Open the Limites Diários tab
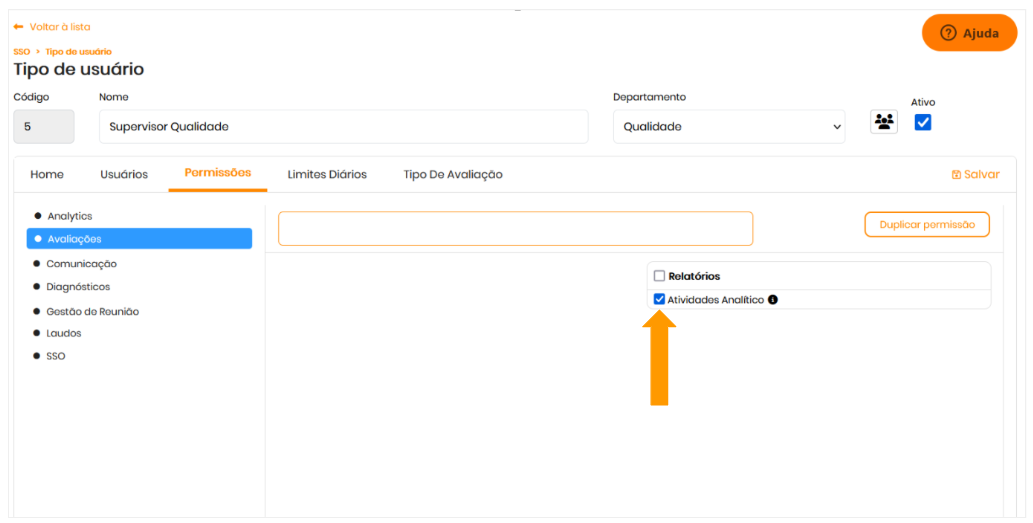 tap(327, 174)
